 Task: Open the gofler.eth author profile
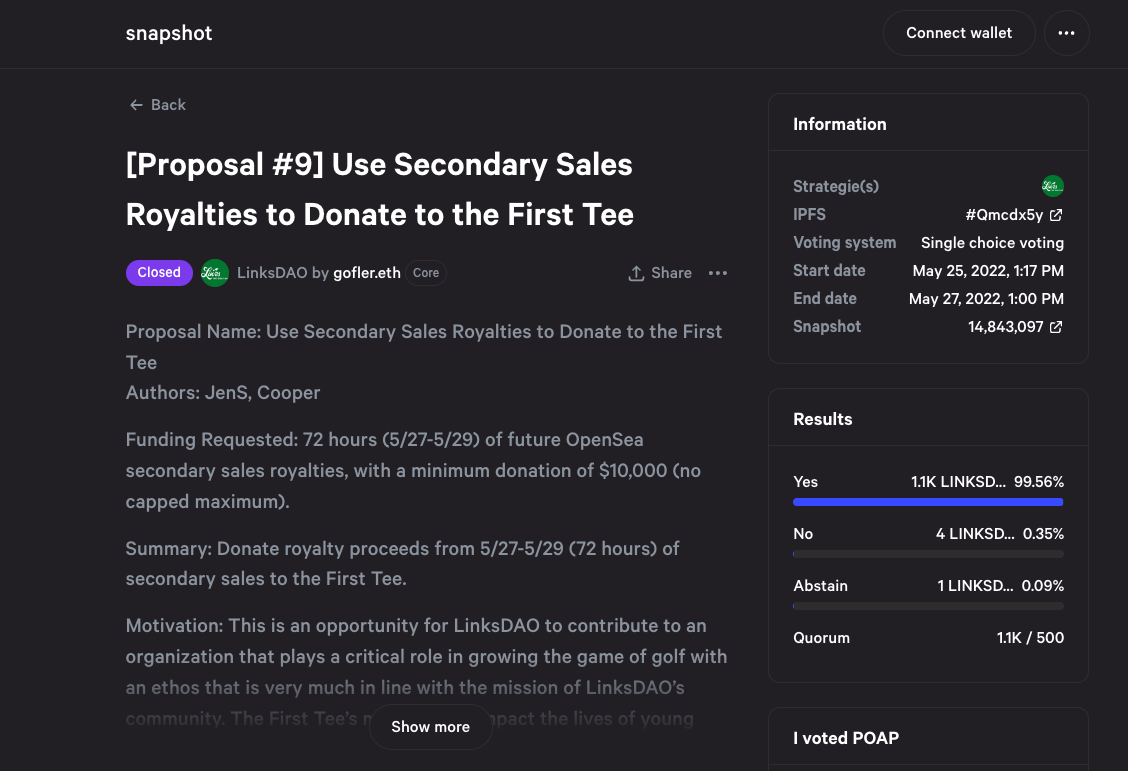coord(367,273)
